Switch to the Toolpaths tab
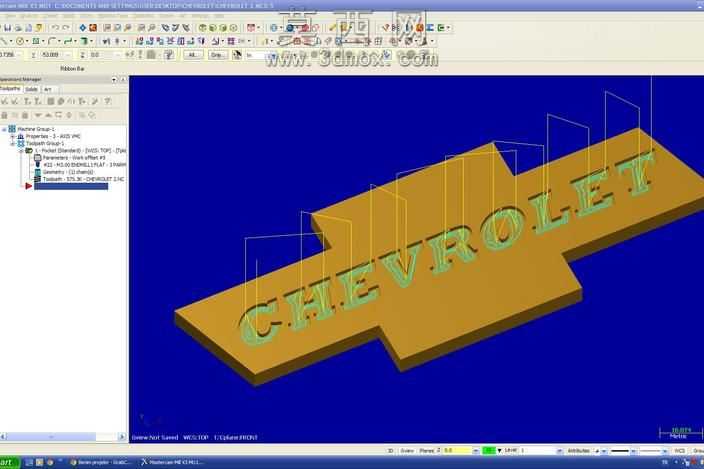Screen dimensions: 704x469 (10, 89)
